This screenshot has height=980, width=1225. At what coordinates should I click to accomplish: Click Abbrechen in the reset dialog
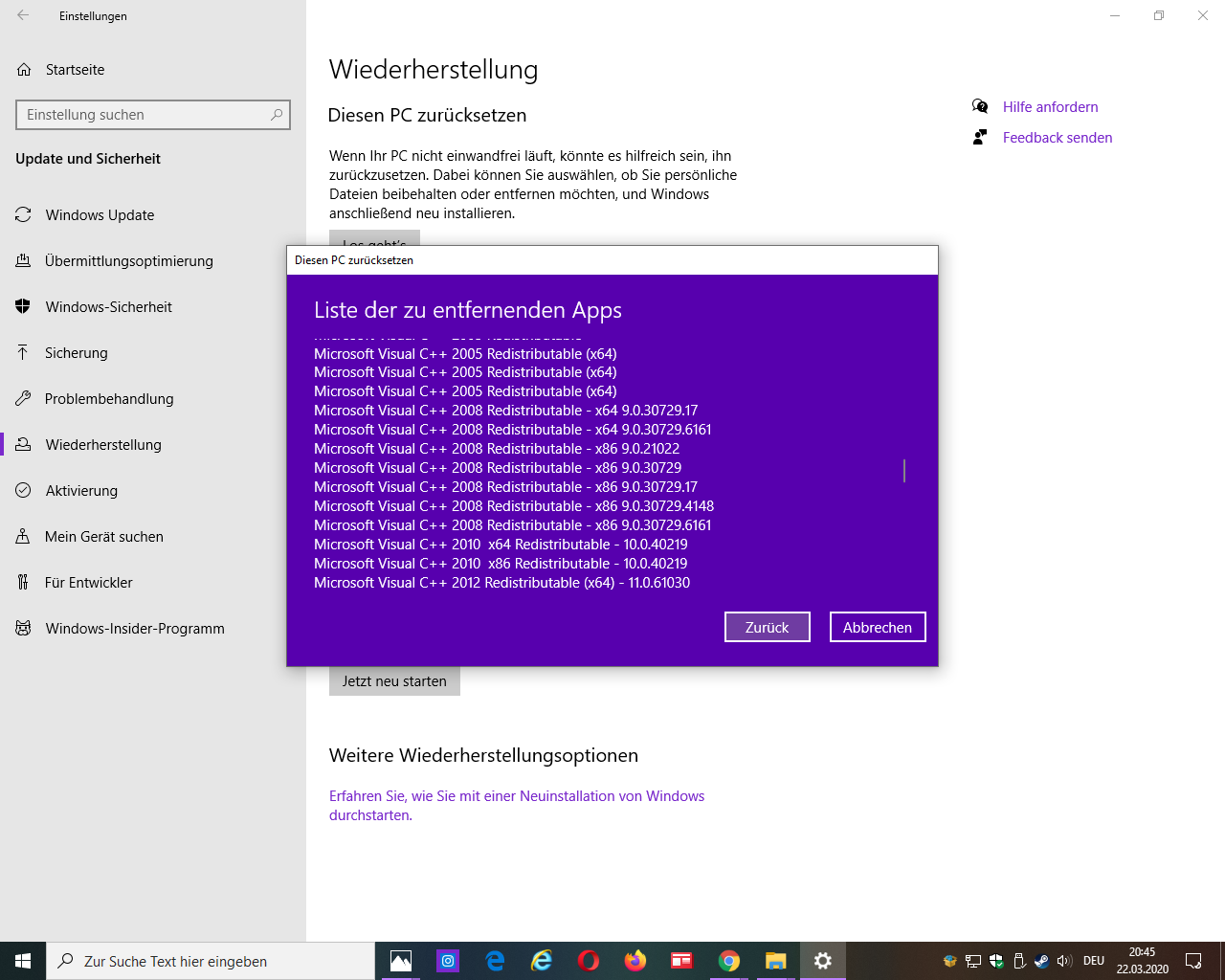(x=878, y=627)
